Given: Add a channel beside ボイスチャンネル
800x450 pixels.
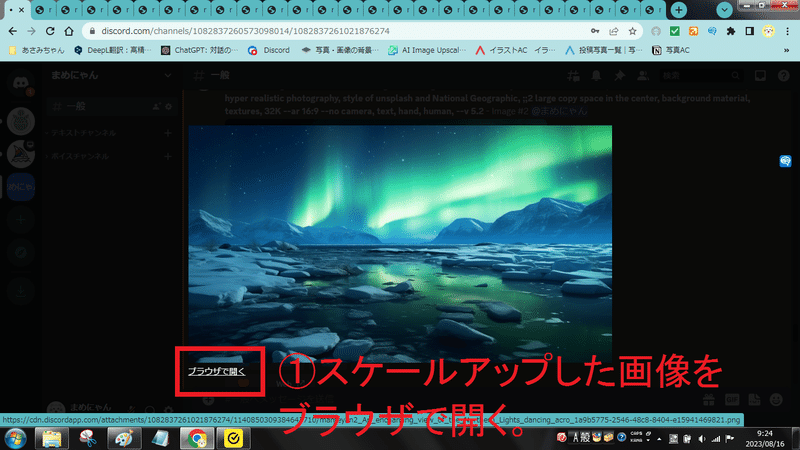Looking at the screenshot, I should coord(168,156).
